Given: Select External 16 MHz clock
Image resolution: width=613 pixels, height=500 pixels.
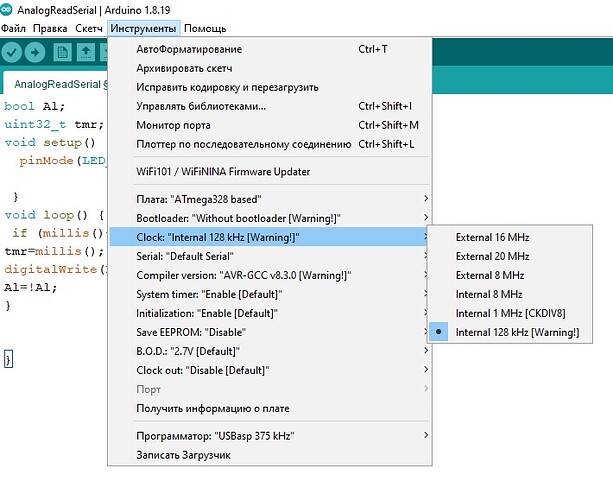Looking at the screenshot, I should (509, 237).
